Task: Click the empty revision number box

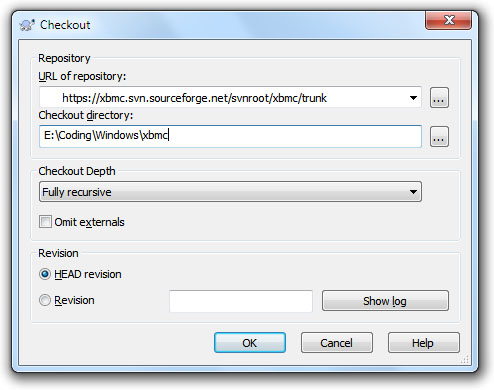Action: pos(241,301)
